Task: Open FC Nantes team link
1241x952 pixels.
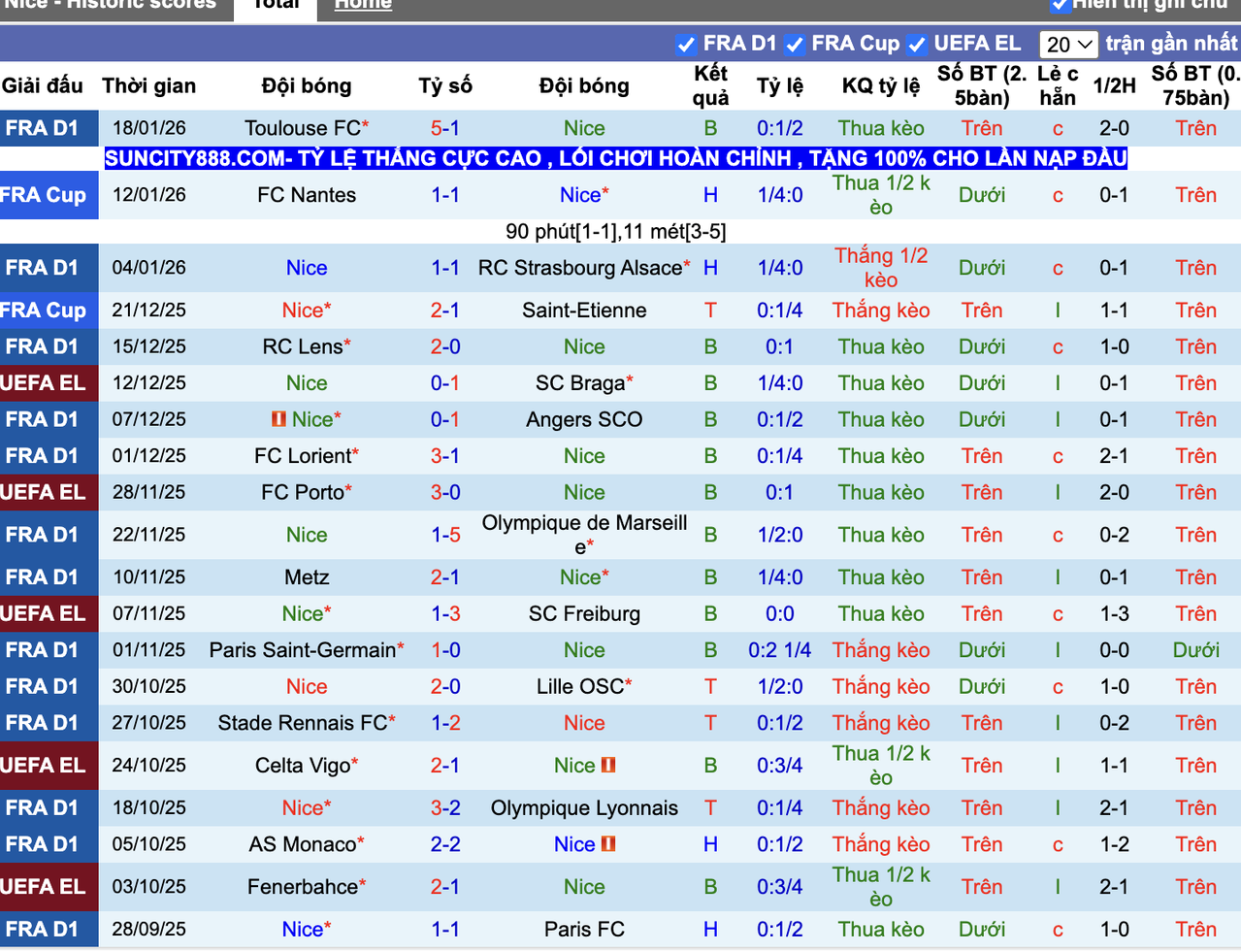Action: point(307,195)
